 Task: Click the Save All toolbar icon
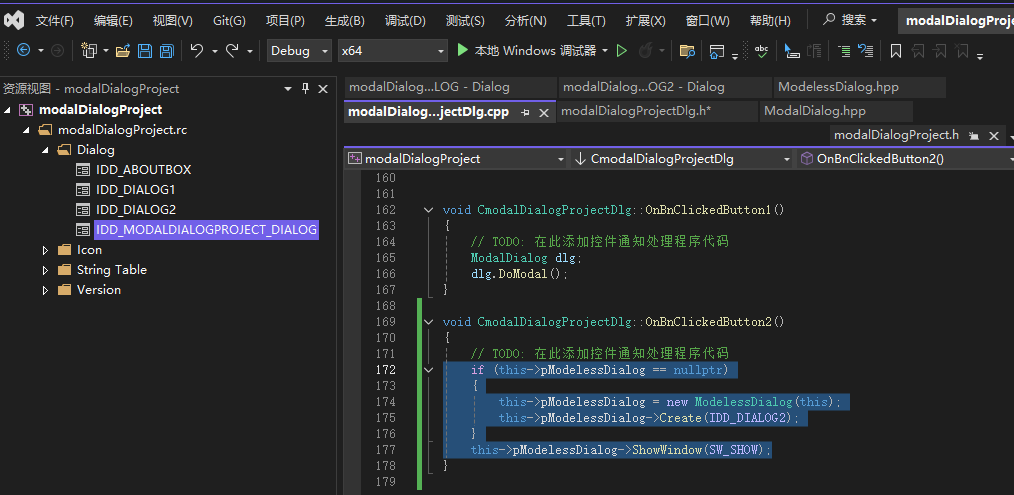[x=166, y=51]
